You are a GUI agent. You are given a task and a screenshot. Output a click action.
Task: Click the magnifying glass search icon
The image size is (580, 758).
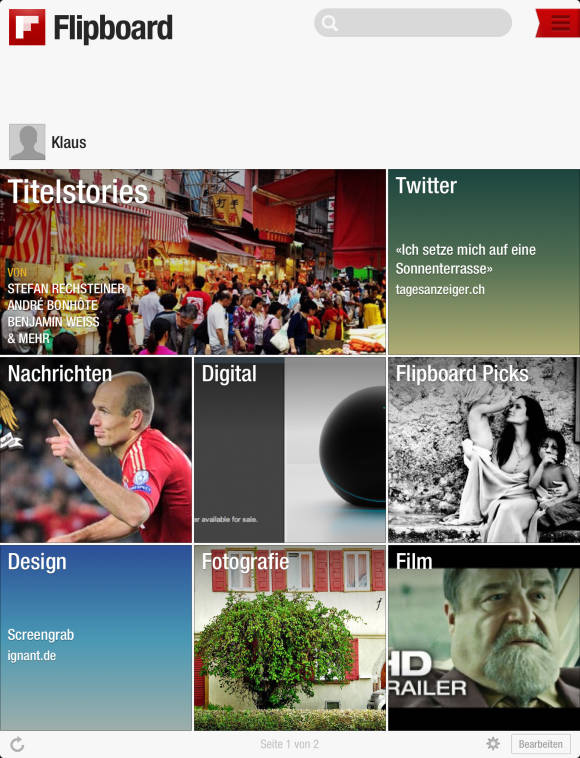330,23
